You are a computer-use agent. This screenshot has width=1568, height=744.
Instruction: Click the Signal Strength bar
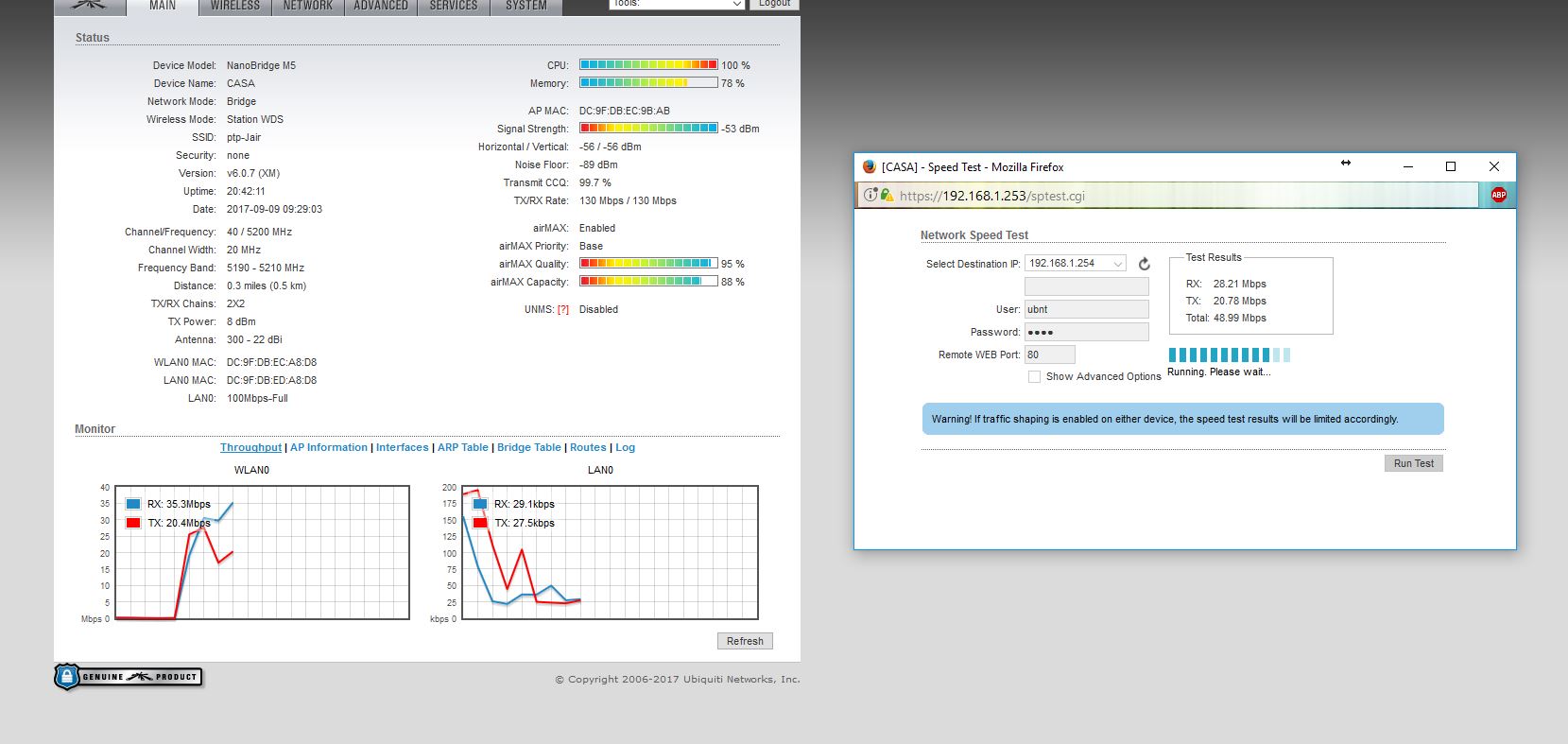(648, 129)
